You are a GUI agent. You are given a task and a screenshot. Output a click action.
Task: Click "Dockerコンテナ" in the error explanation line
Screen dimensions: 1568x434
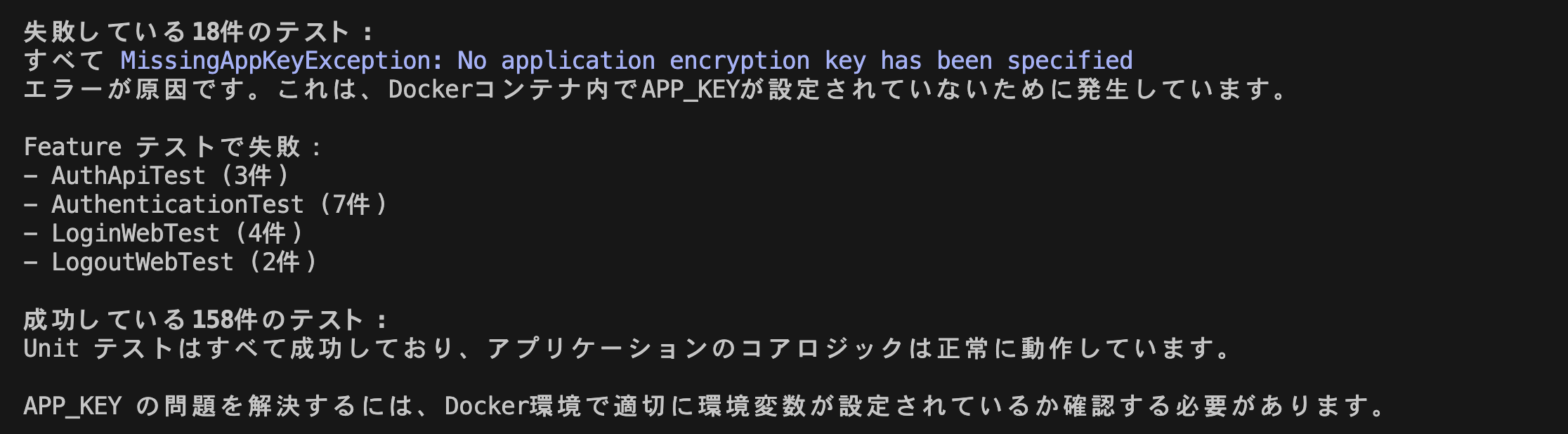coord(487,89)
